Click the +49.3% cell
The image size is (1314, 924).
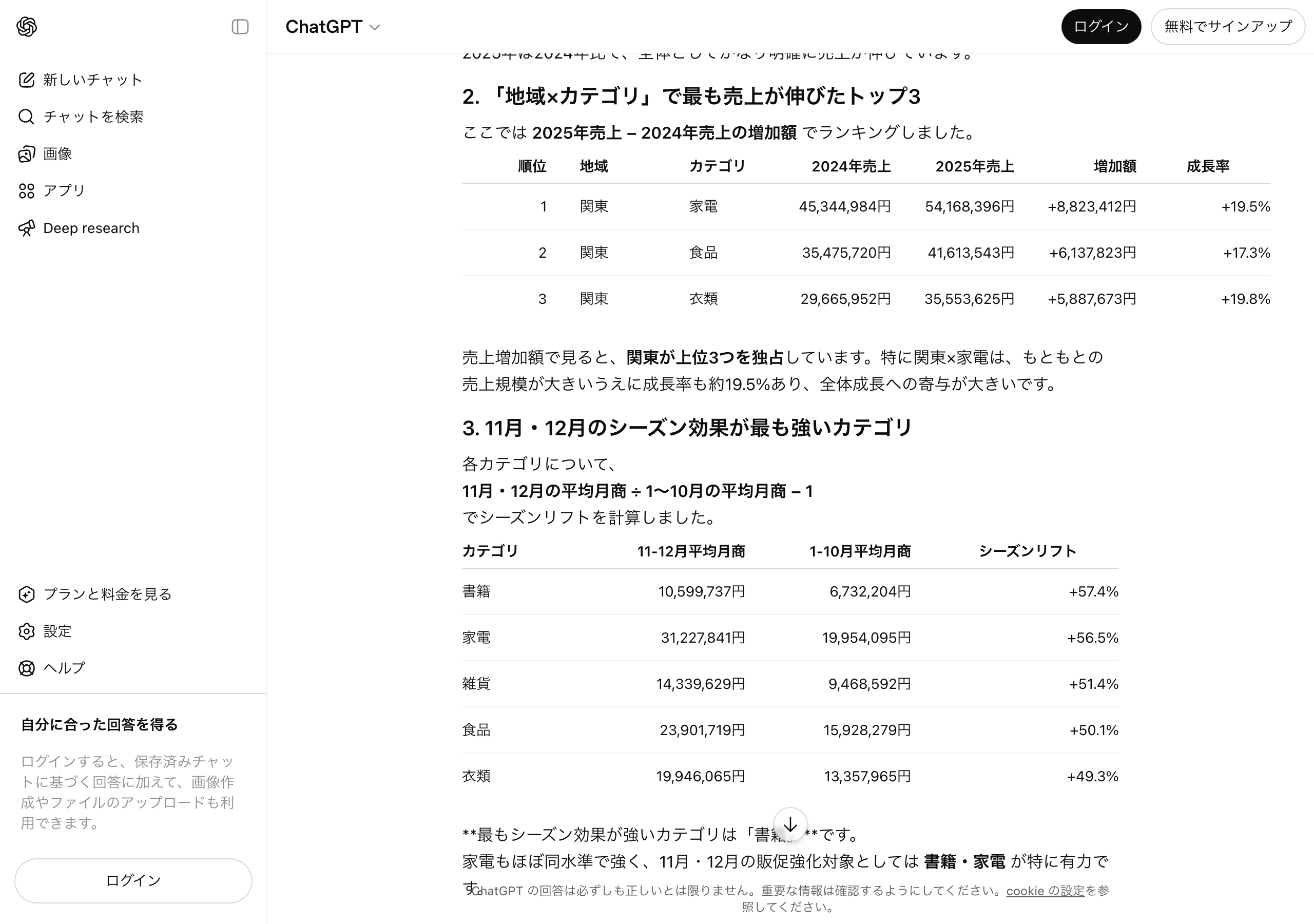click(1093, 776)
